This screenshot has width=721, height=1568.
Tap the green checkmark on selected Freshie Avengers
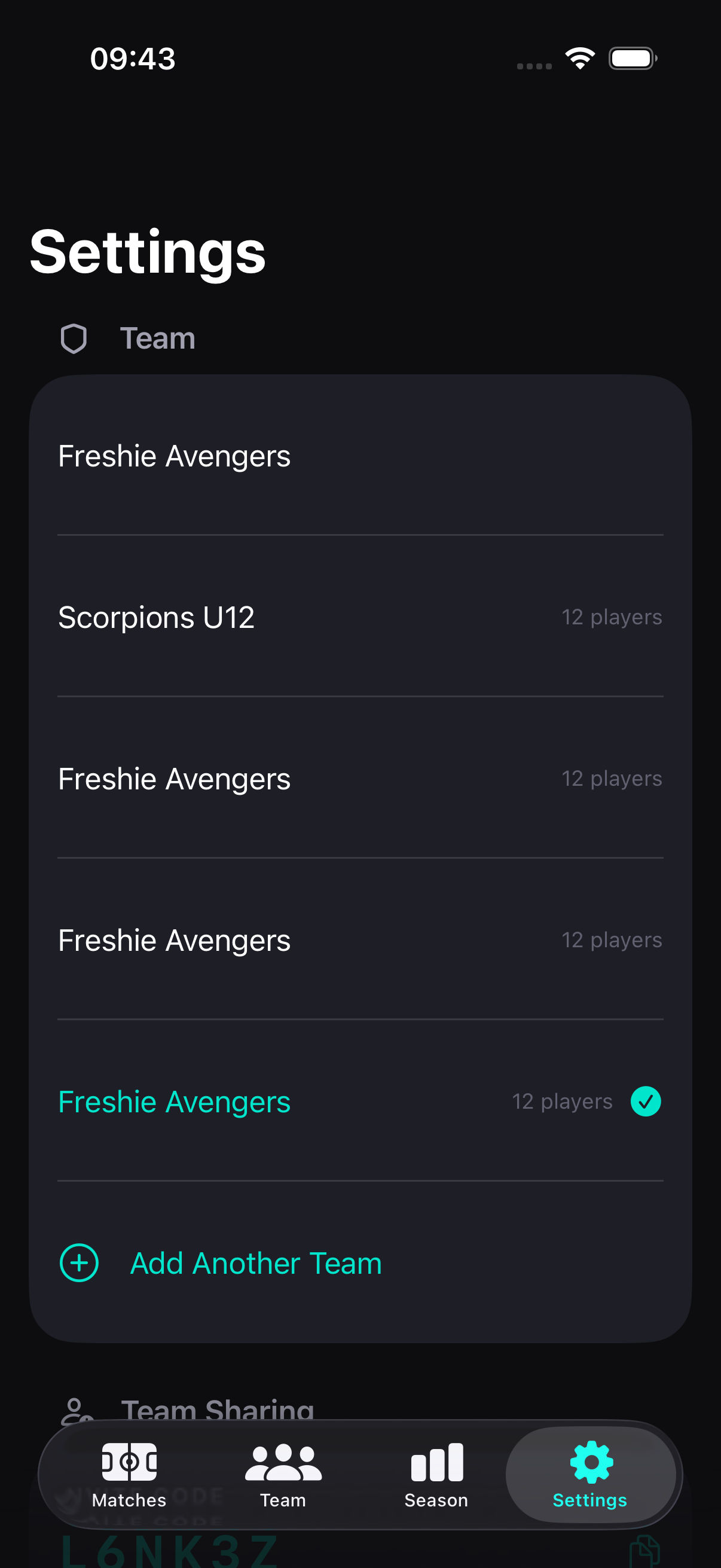tap(646, 1101)
